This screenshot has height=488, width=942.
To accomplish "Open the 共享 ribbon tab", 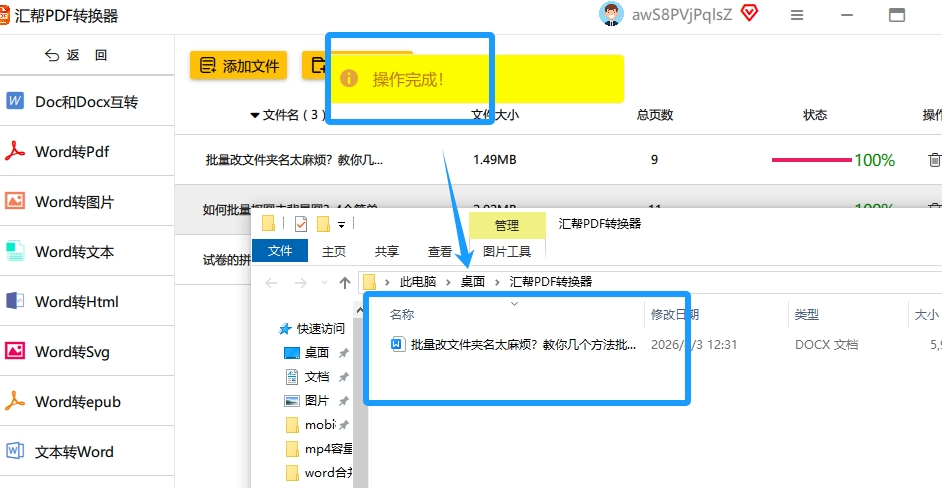I will 387,252.
